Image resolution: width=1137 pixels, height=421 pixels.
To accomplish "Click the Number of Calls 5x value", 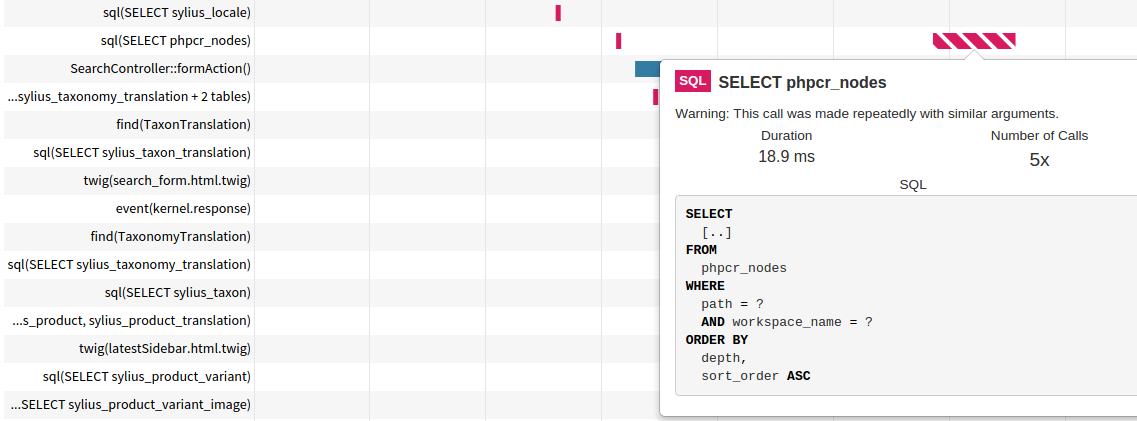I will (x=1039, y=160).
